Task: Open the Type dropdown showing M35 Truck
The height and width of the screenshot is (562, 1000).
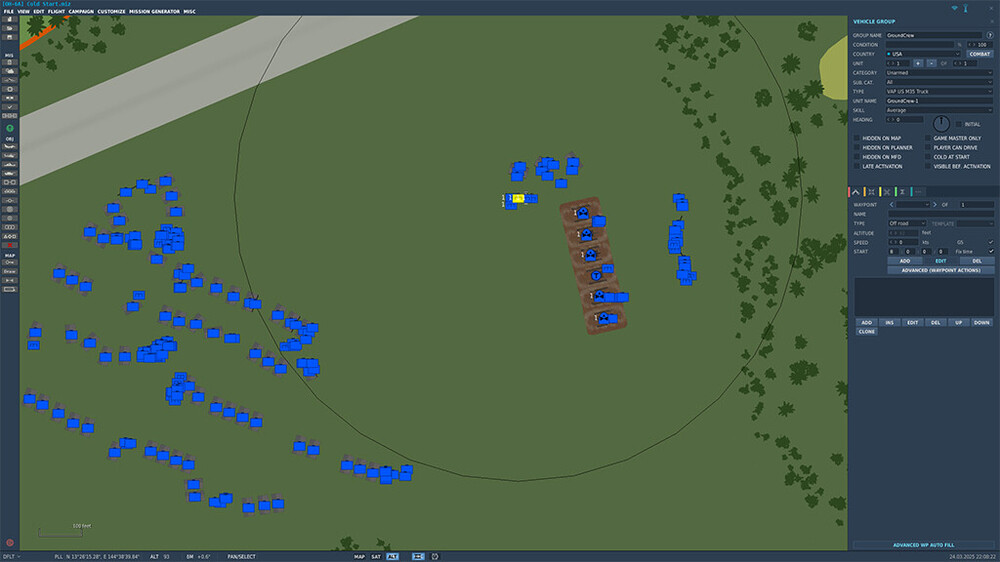Action: tap(939, 91)
